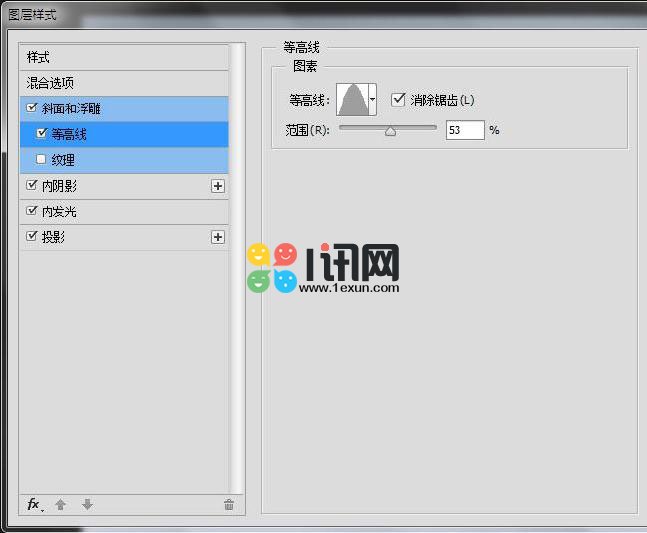Open the contour picker dropdown arrow
647x533 pixels.
372,99
